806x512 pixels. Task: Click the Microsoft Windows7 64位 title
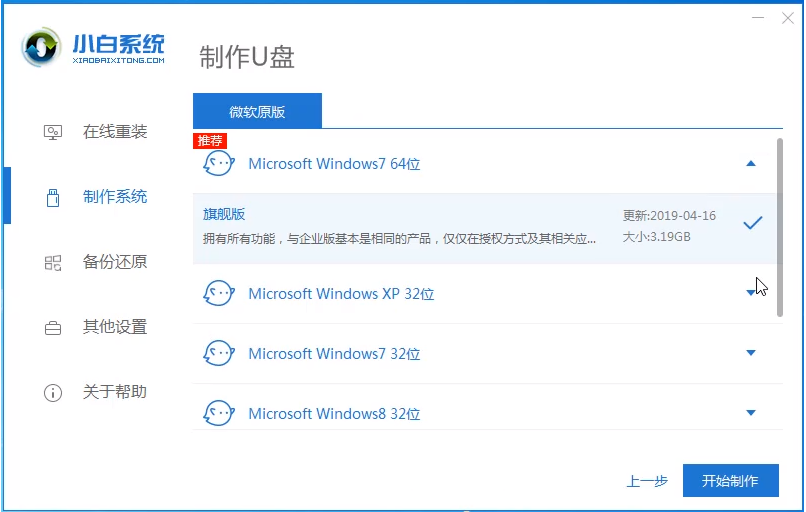coord(334,164)
